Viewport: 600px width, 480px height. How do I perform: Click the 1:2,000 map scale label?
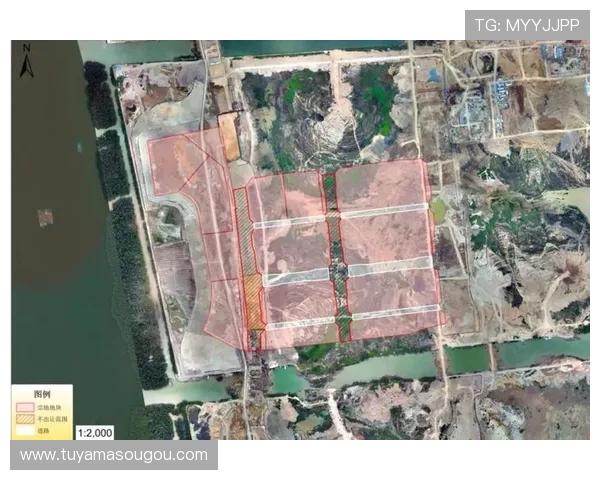click(96, 432)
